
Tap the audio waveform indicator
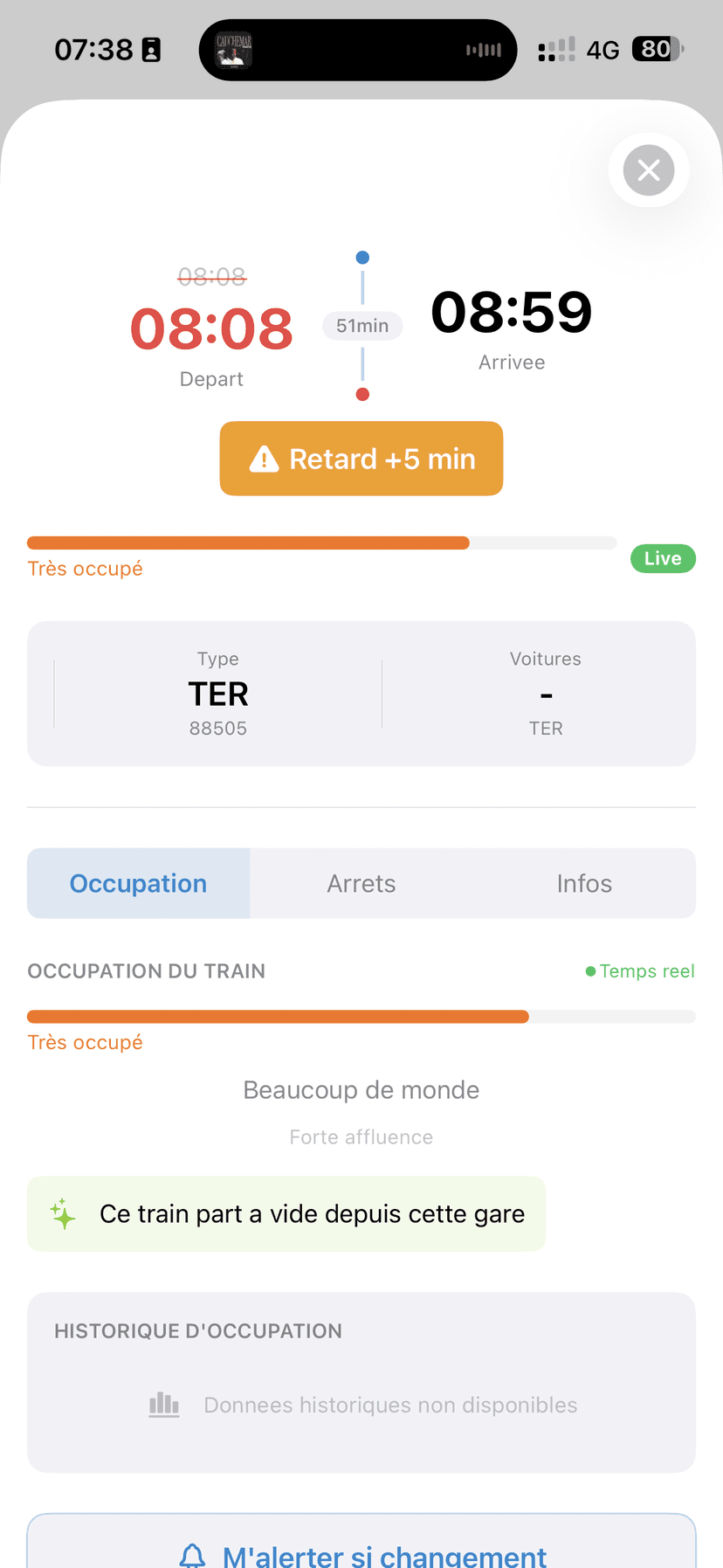click(484, 51)
